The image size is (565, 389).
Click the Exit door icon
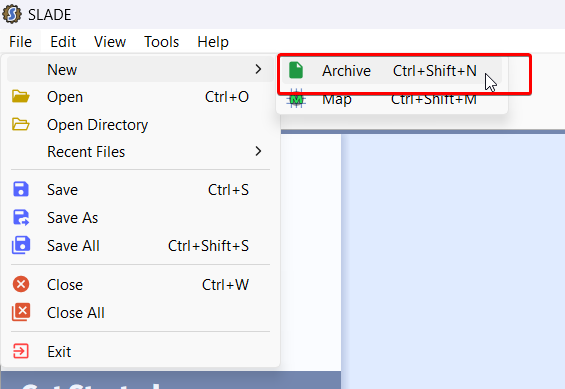21,351
